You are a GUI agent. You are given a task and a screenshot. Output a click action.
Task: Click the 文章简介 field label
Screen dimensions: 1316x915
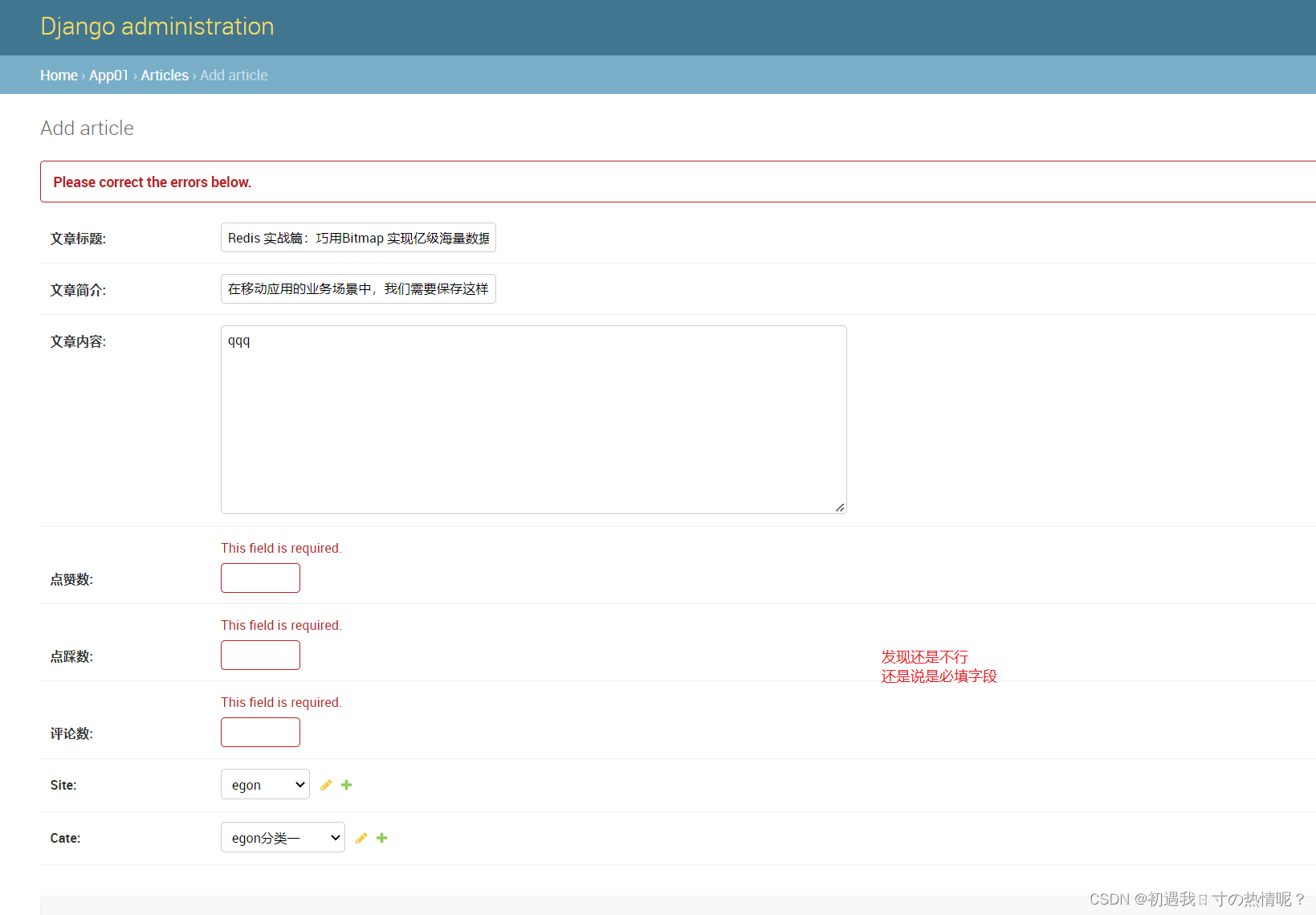[x=78, y=290]
